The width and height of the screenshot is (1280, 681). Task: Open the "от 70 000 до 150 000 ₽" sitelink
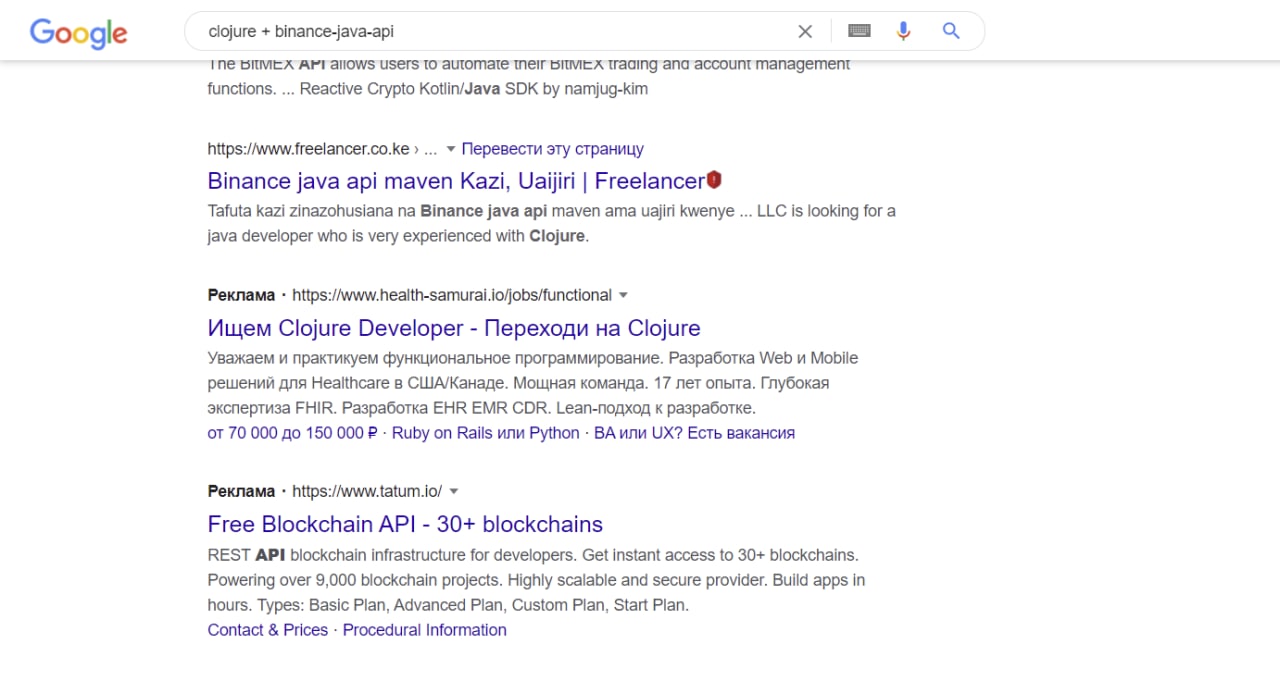(x=292, y=433)
